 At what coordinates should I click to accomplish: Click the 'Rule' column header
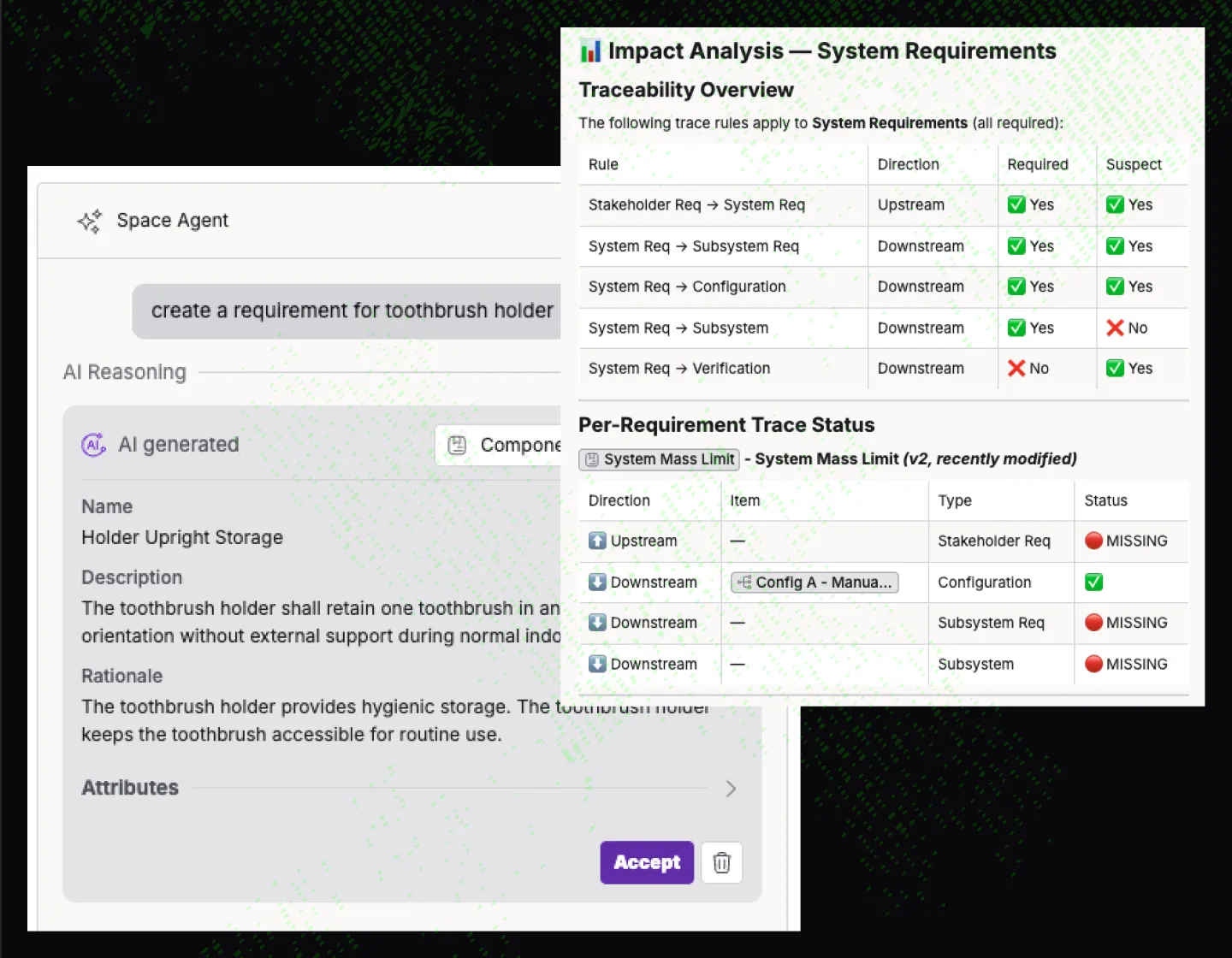[x=603, y=164]
